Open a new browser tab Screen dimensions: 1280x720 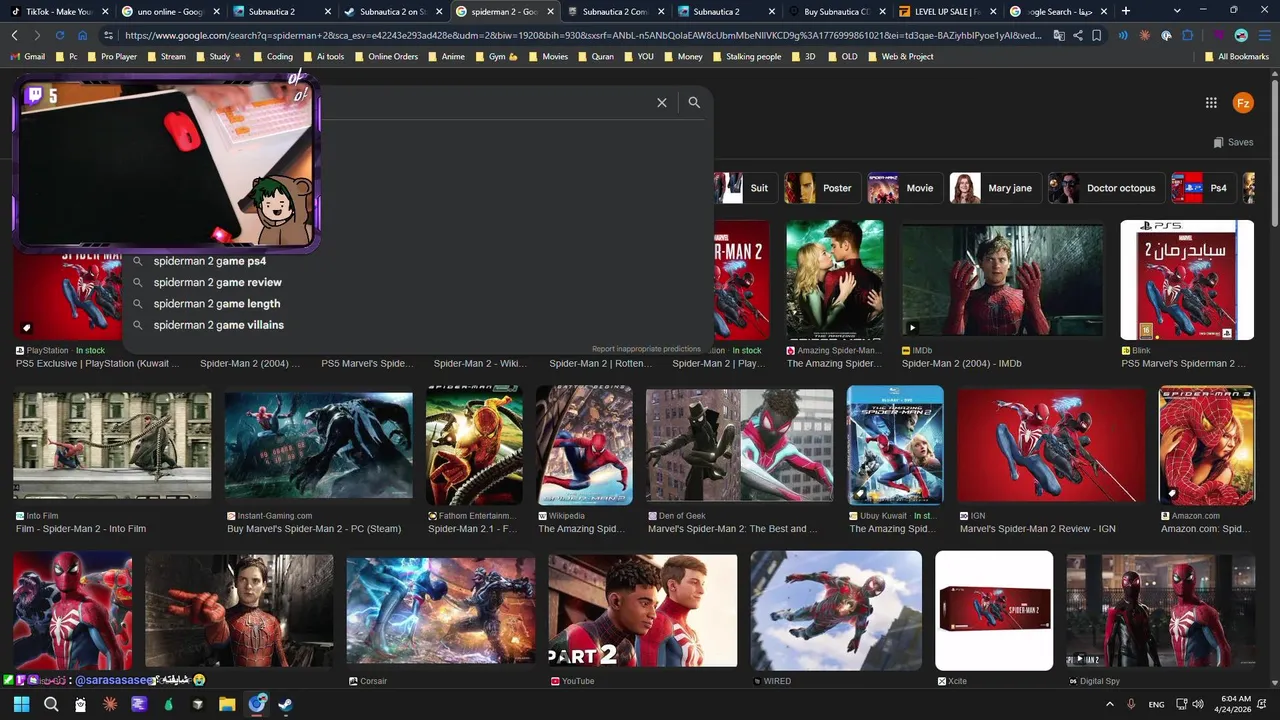(1126, 11)
